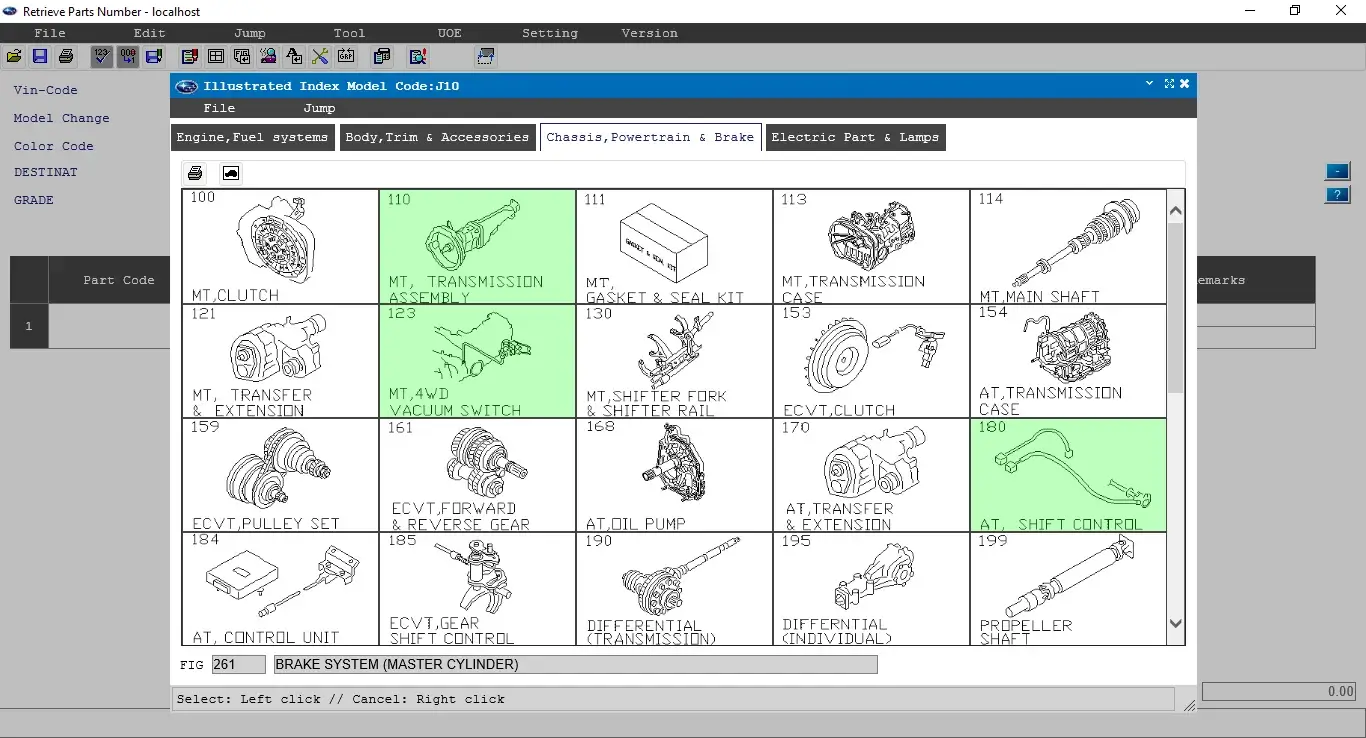Select the wrench and screwdriver tools icon

tap(320, 56)
